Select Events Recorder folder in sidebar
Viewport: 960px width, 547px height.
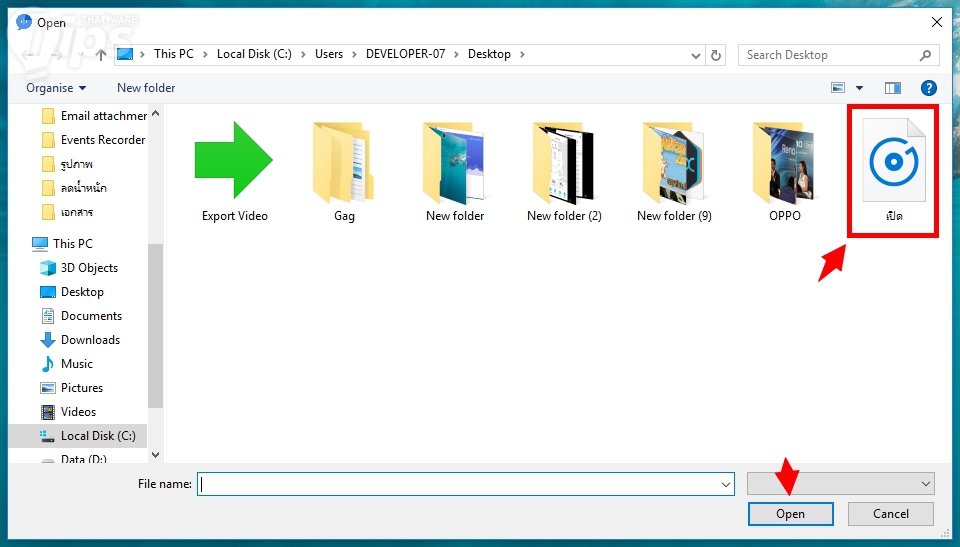tap(94, 140)
